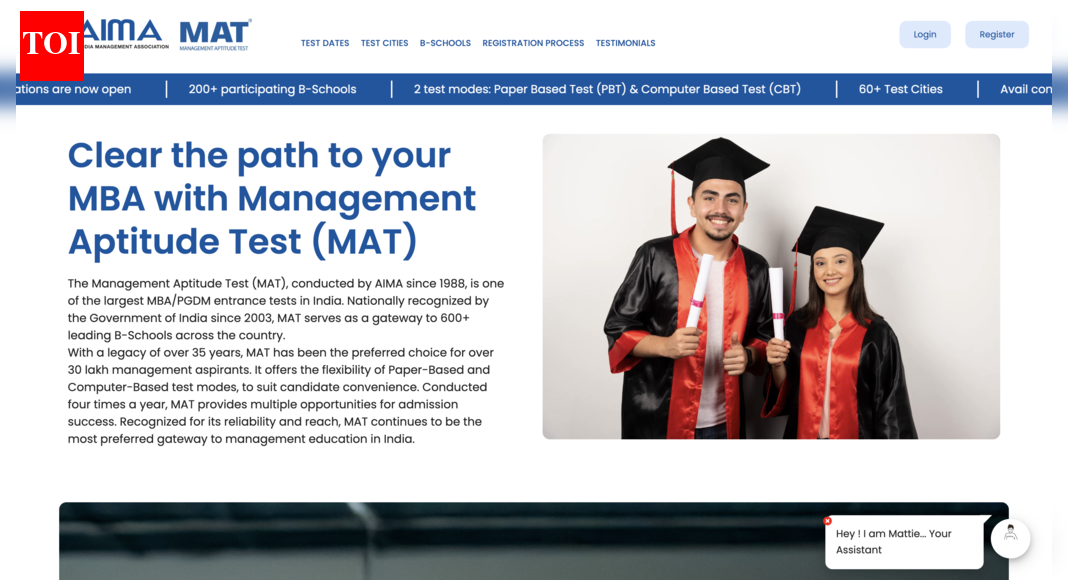The height and width of the screenshot is (580, 1068).
Task: Click the graduates photo in the hero section
Action: click(770, 285)
